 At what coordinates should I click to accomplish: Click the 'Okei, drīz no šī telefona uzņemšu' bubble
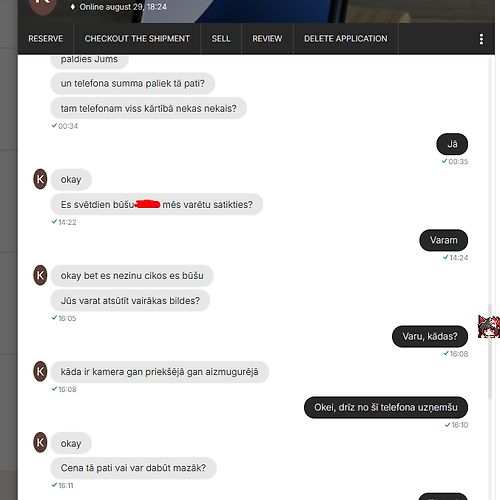tap(386, 407)
